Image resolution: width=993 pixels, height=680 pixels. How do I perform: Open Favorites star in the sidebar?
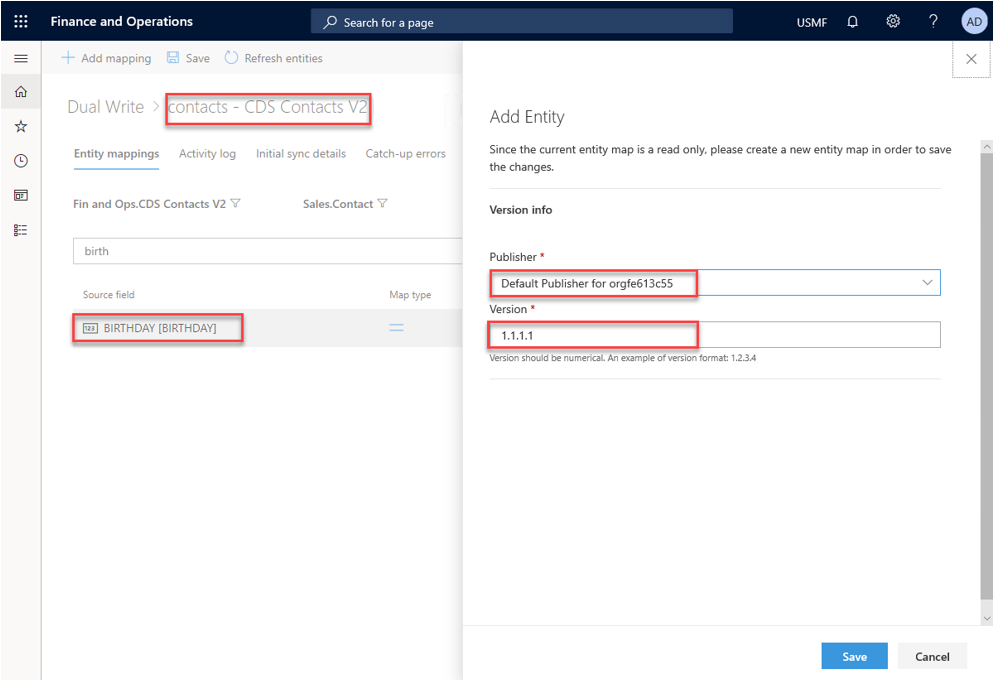pos(21,127)
